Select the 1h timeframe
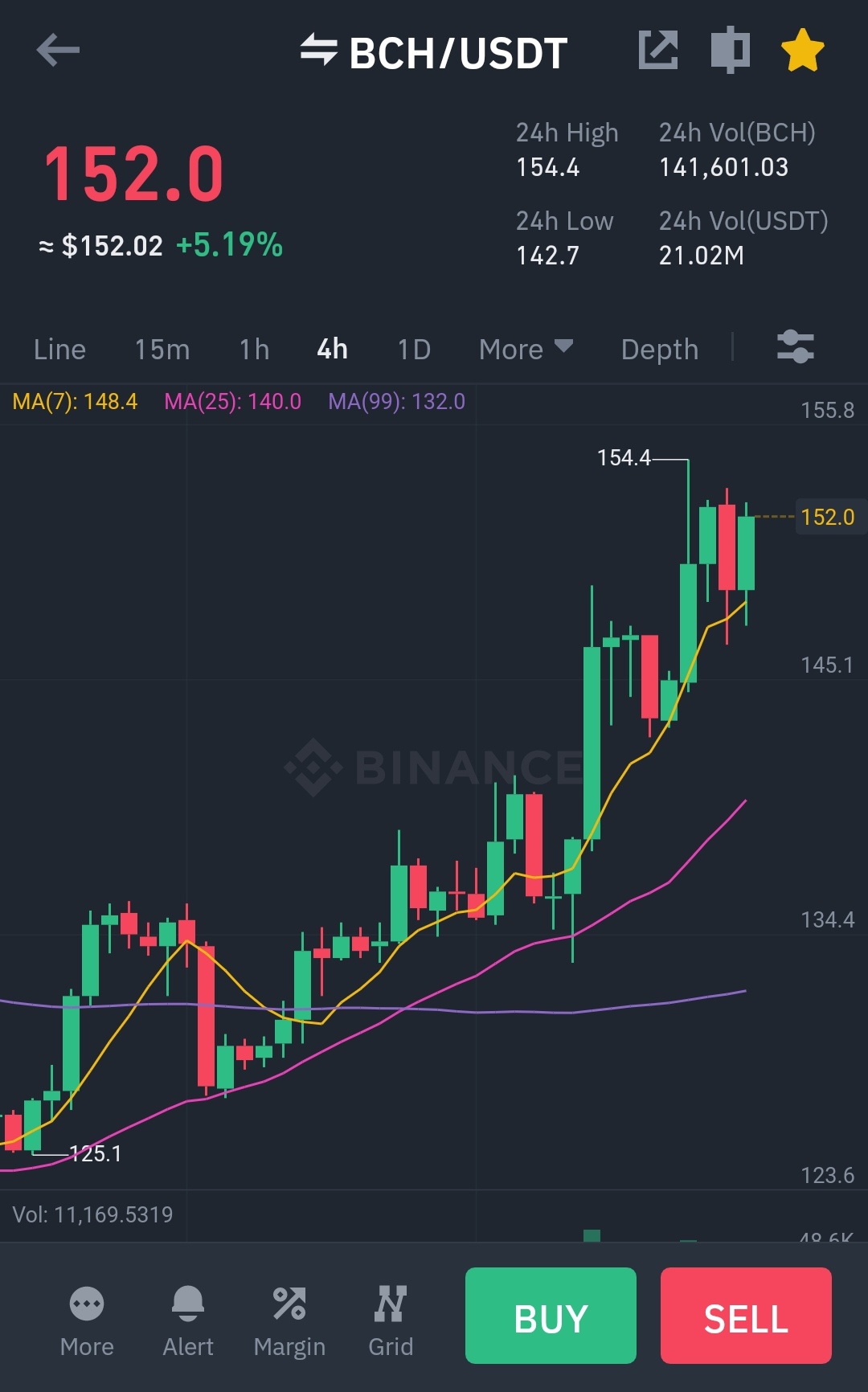 pyautogui.click(x=254, y=349)
